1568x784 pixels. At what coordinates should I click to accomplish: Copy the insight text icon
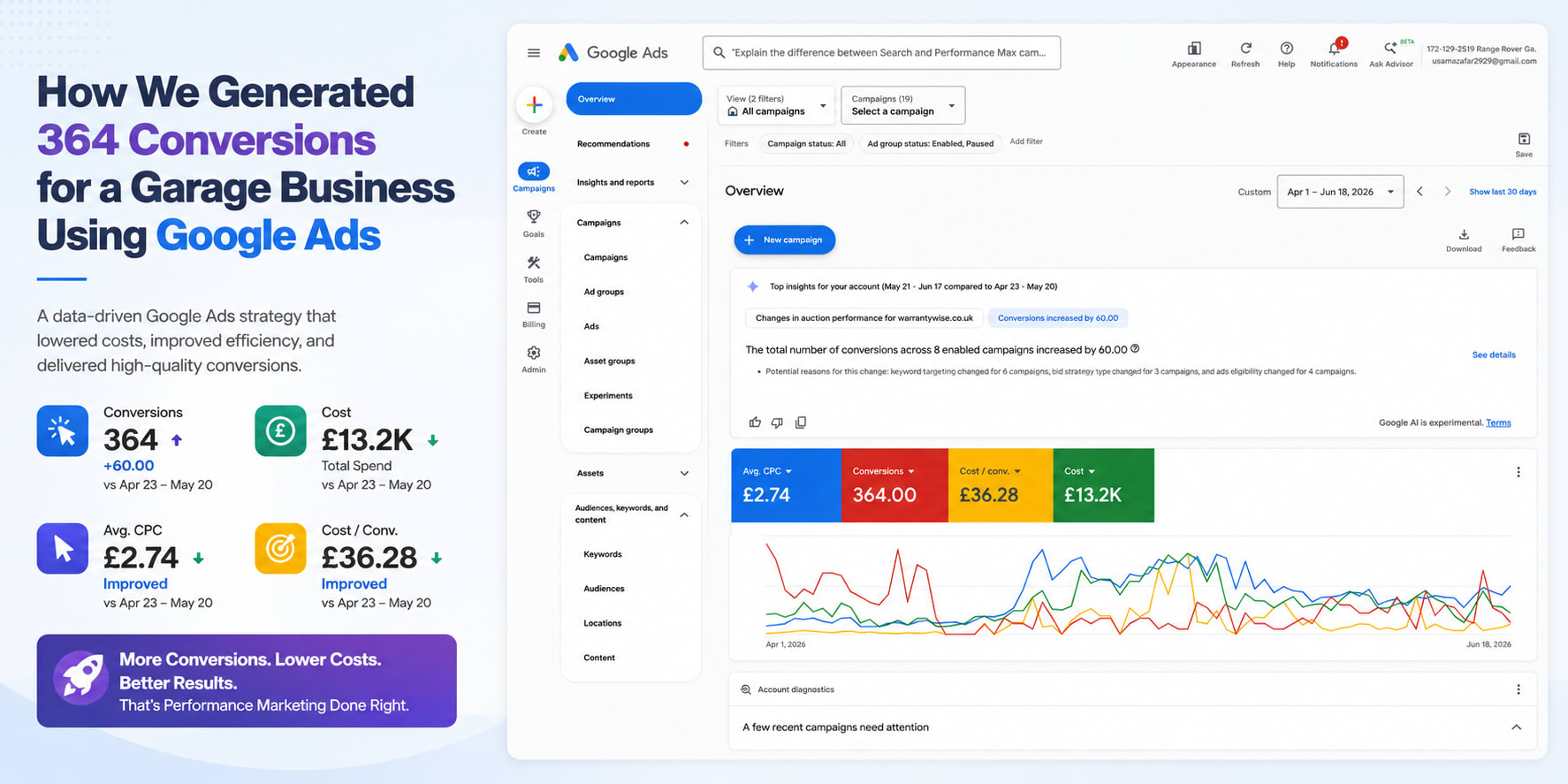pos(801,422)
